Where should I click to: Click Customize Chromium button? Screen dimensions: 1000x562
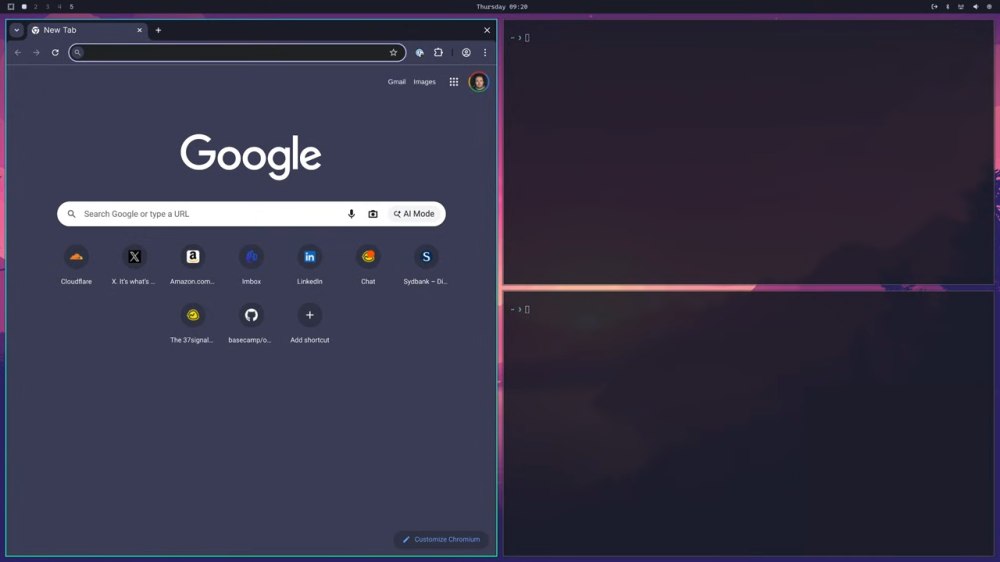coord(441,539)
